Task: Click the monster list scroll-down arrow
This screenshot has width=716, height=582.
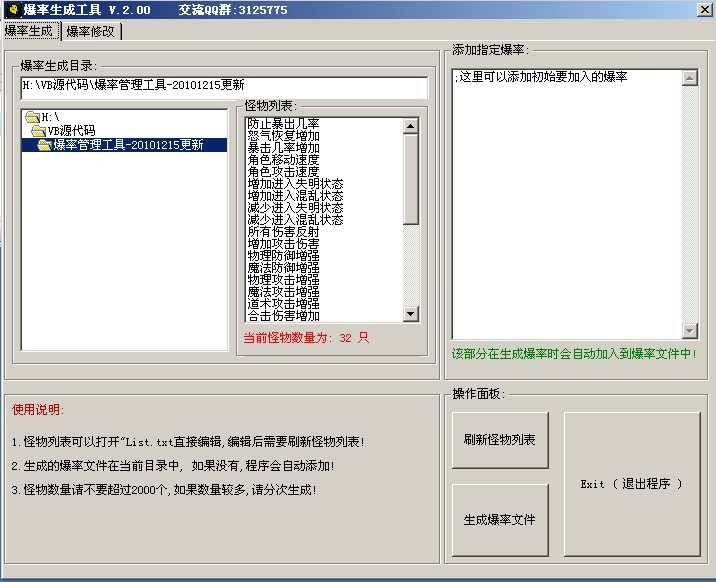Action: pyautogui.click(x=410, y=314)
